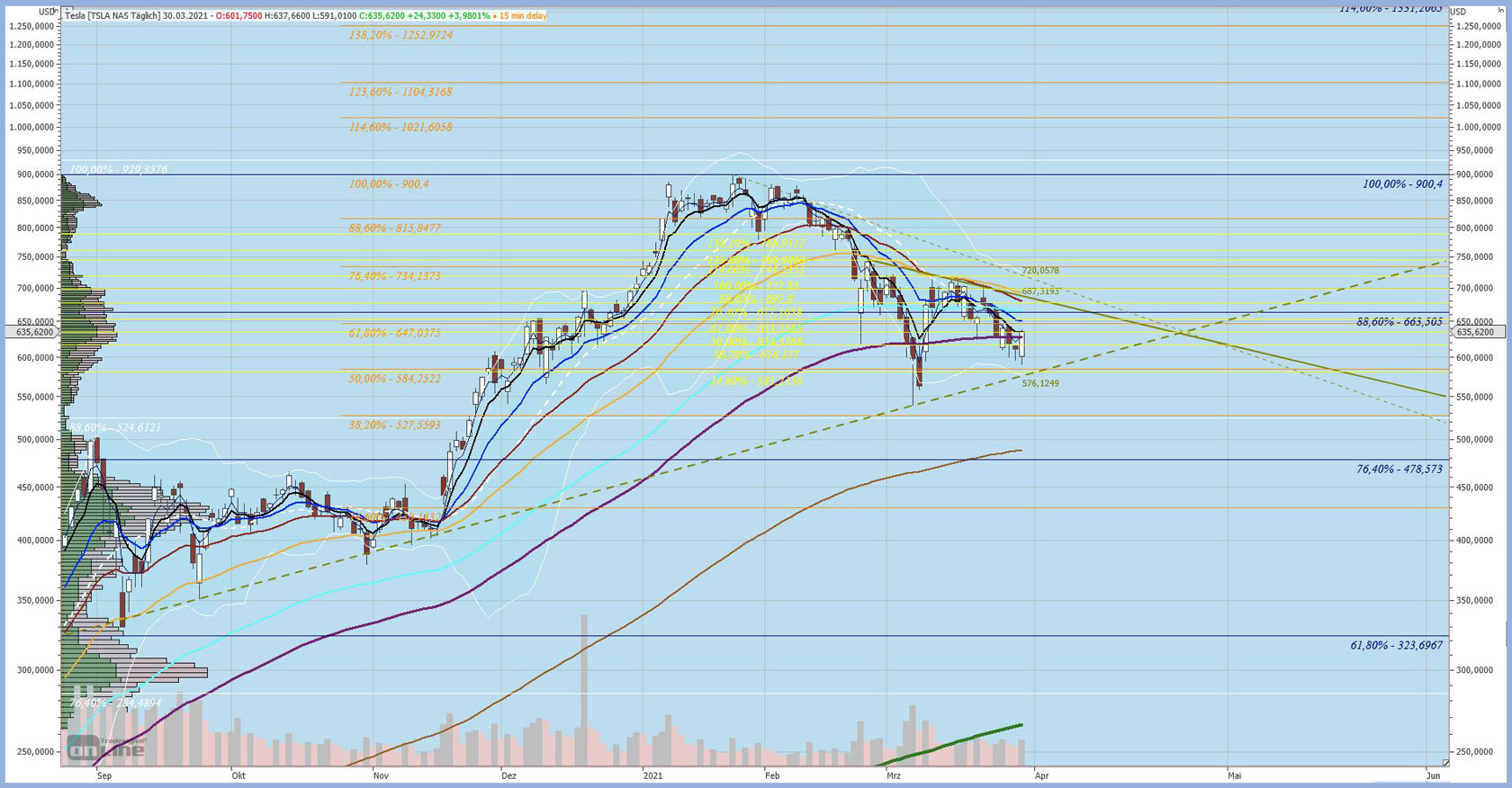This screenshot has width=1512, height=788.
Task: Click the "Nov" label on the time axis
Action: click(x=381, y=775)
